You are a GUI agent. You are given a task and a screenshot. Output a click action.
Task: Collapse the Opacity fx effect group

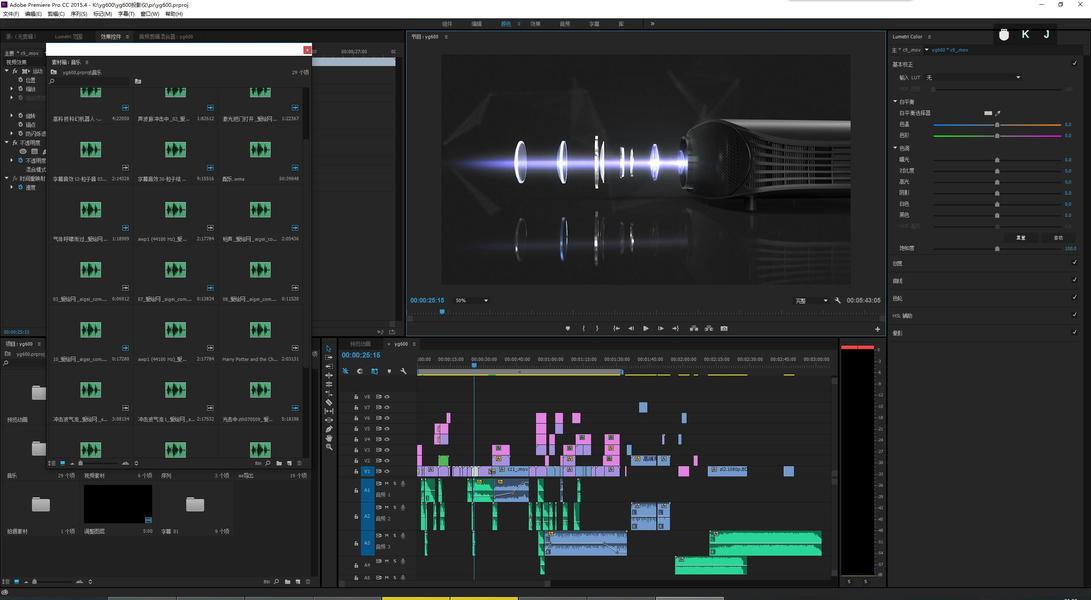click(7, 142)
